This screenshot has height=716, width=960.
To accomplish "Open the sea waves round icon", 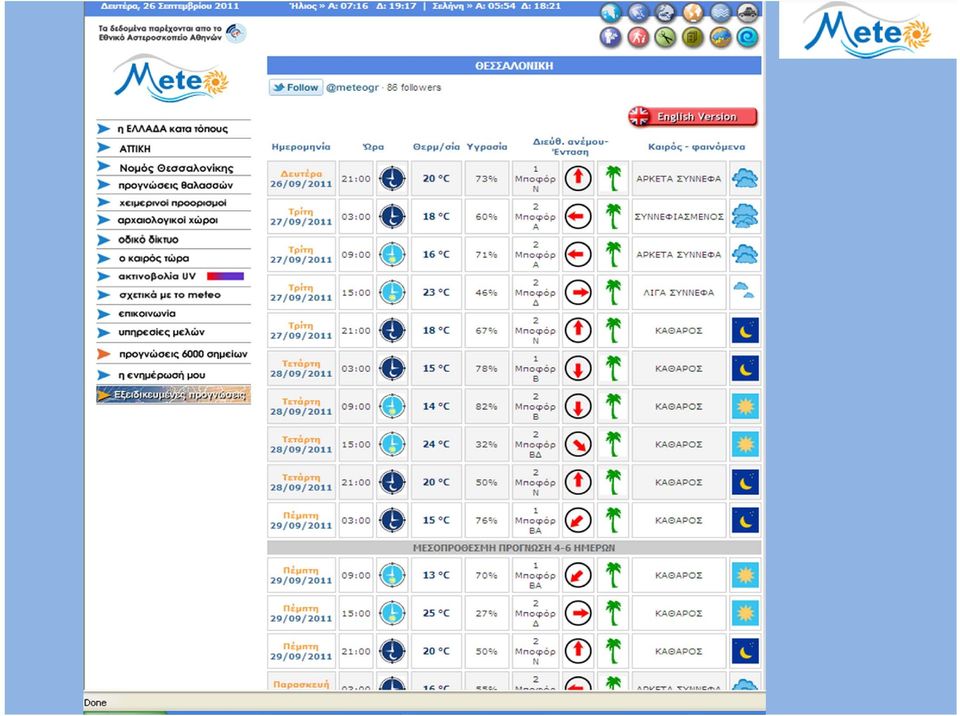I will [720, 13].
